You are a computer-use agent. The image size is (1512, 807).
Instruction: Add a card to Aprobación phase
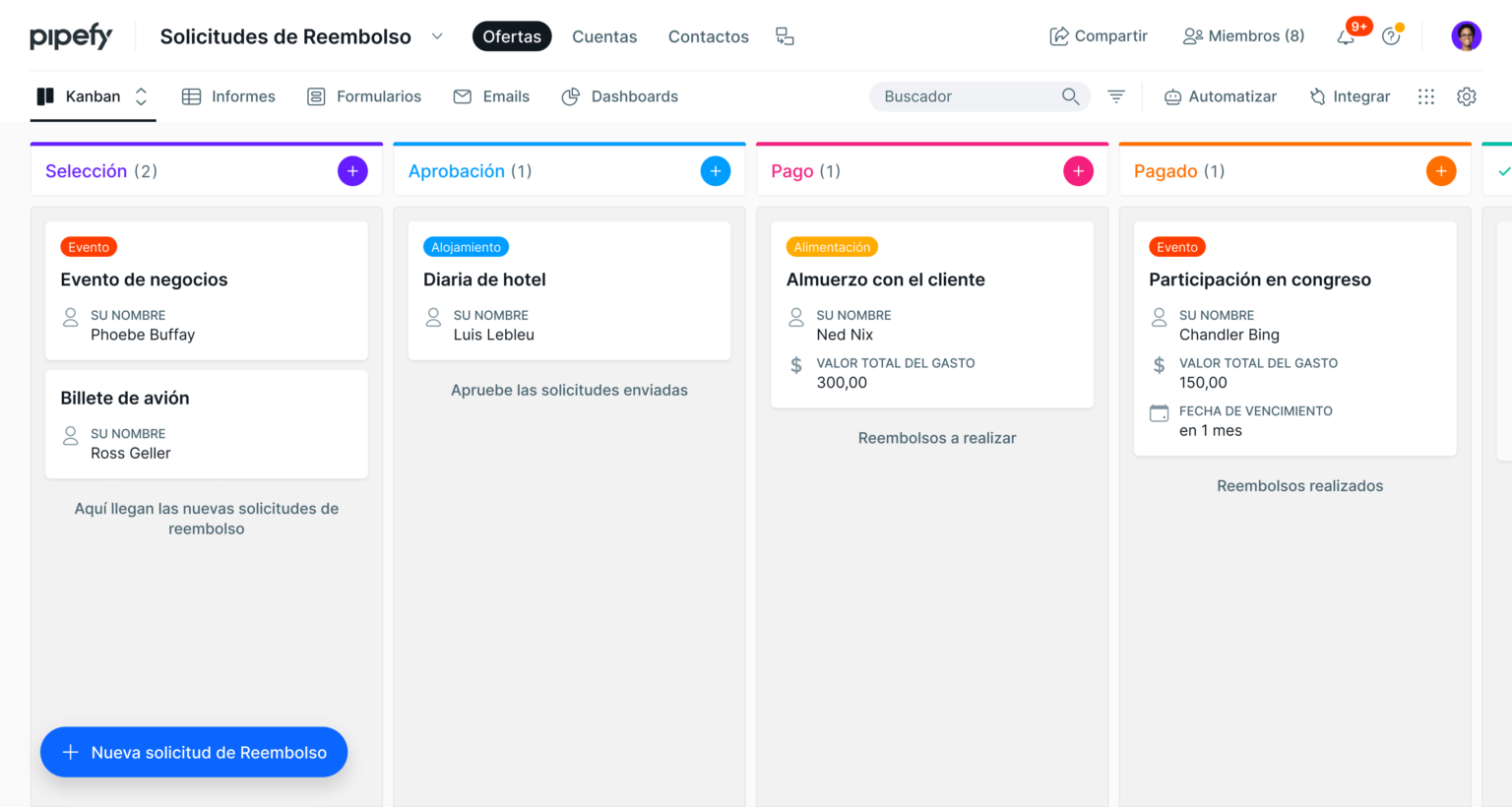click(x=716, y=171)
